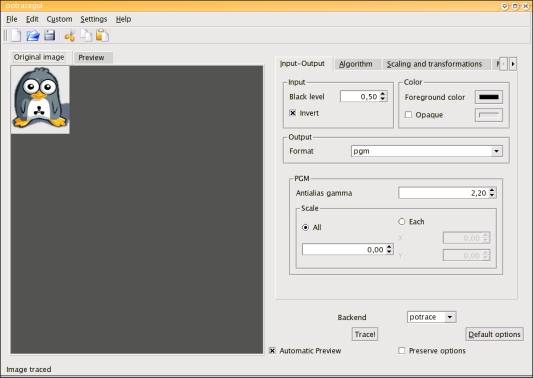Click the Trace! button
Image resolution: width=533 pixels, height=378 pixels.
point(365,334)
